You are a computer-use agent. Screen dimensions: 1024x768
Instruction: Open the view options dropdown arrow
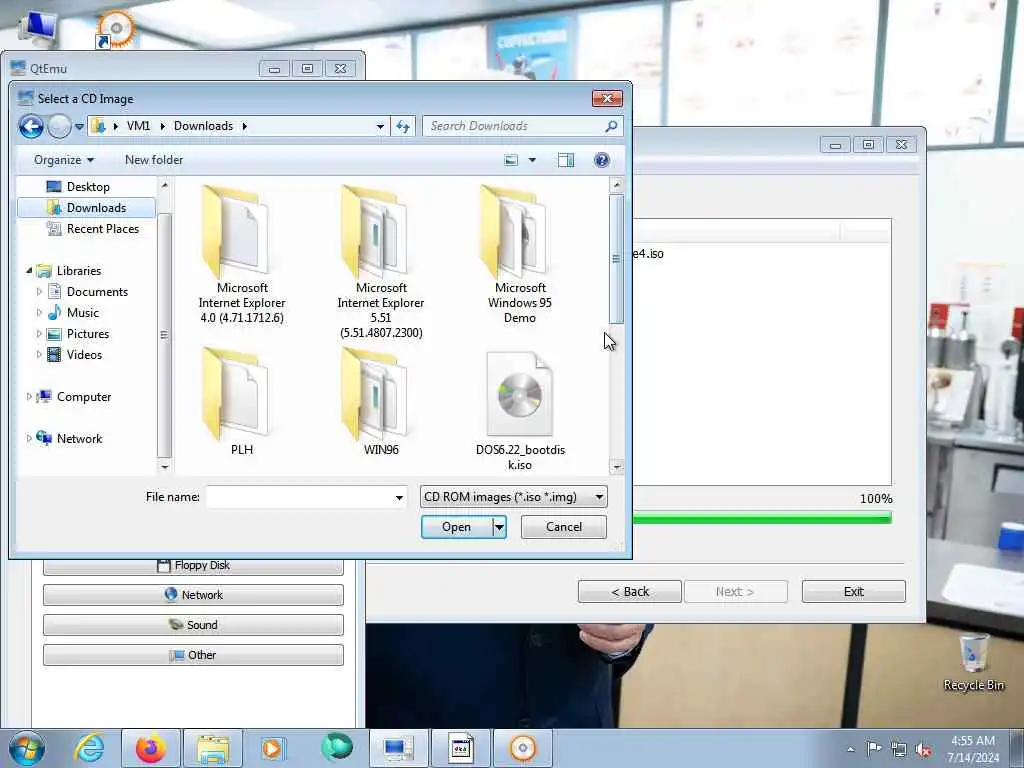pos(532,160)
